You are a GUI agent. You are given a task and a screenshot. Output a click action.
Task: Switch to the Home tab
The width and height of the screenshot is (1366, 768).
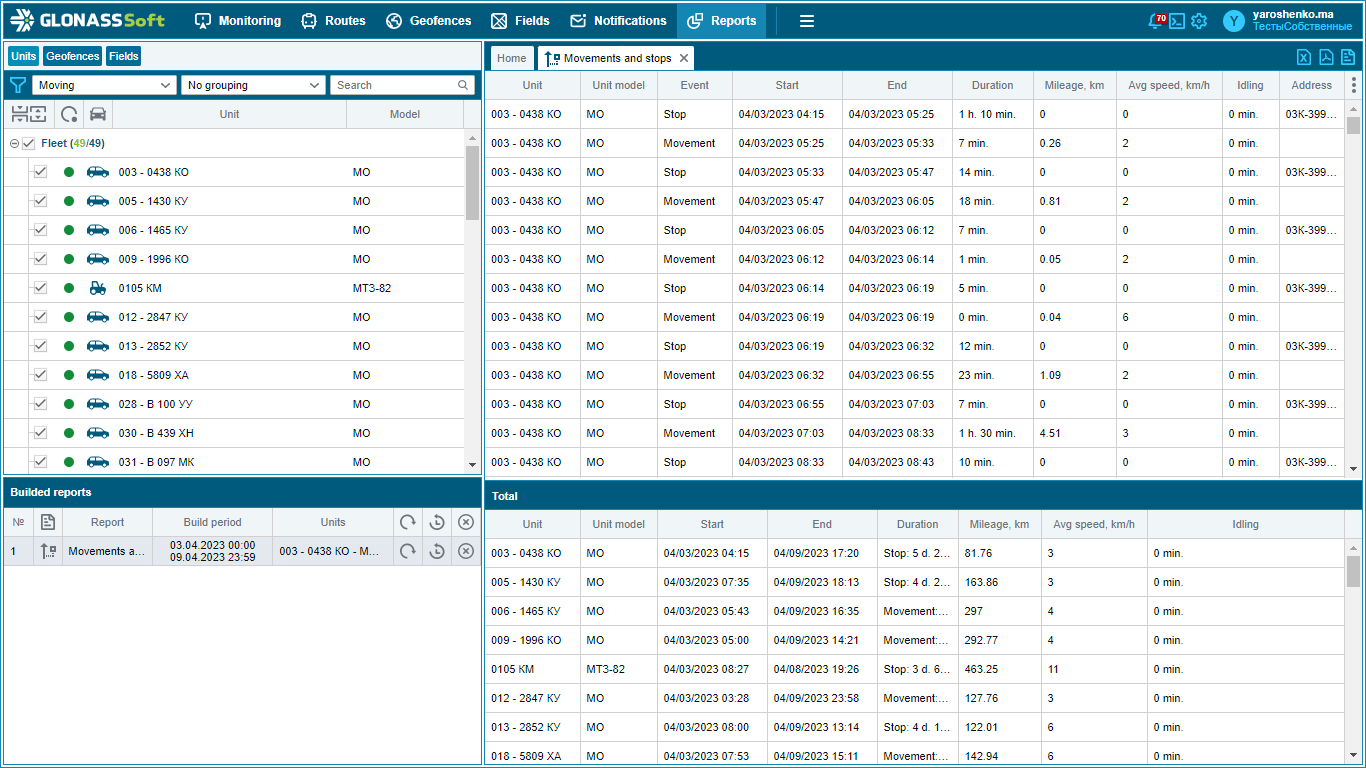(512, 58)
